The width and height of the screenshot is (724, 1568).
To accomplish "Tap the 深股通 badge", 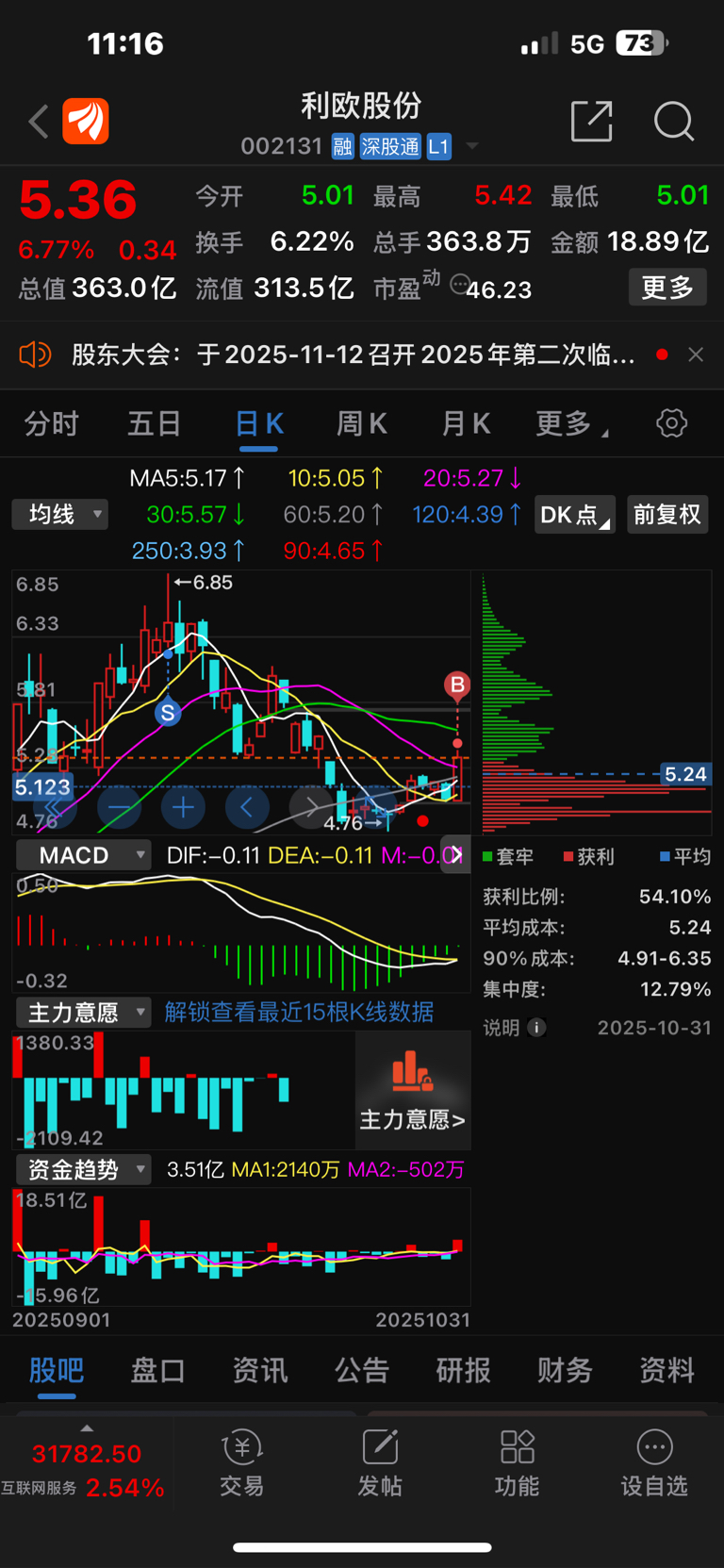I will [390, 146].
